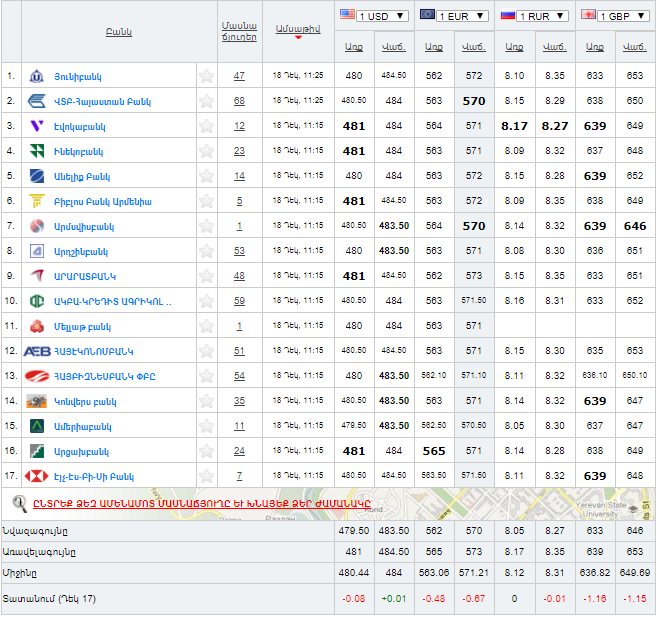The image size is (656, 617).
Task: Click the AEB Armeconombank logo
Action: pyautogui.click(x=37, y=351)
